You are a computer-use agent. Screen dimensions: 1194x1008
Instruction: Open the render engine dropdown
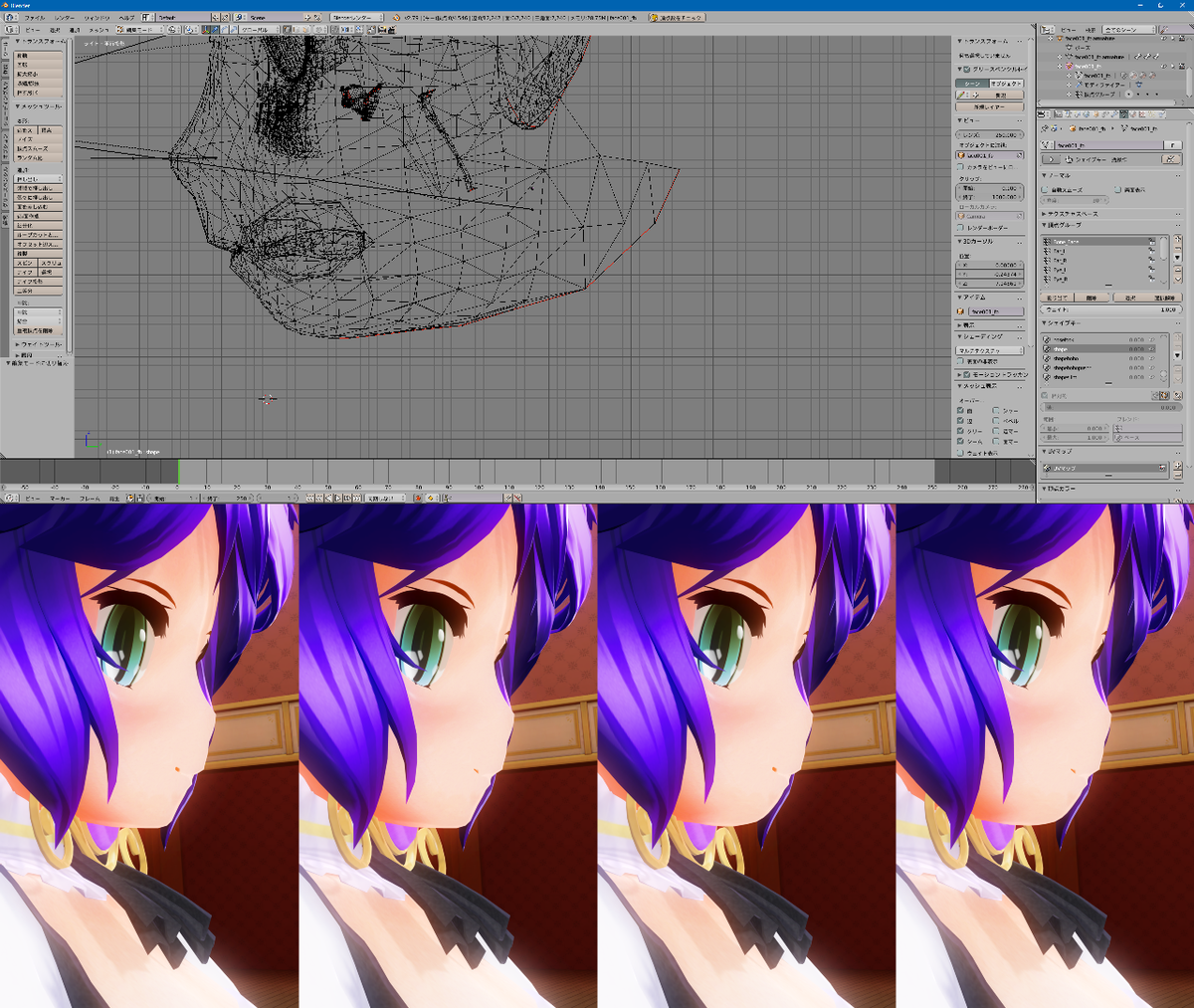click(x=357, y=17)
